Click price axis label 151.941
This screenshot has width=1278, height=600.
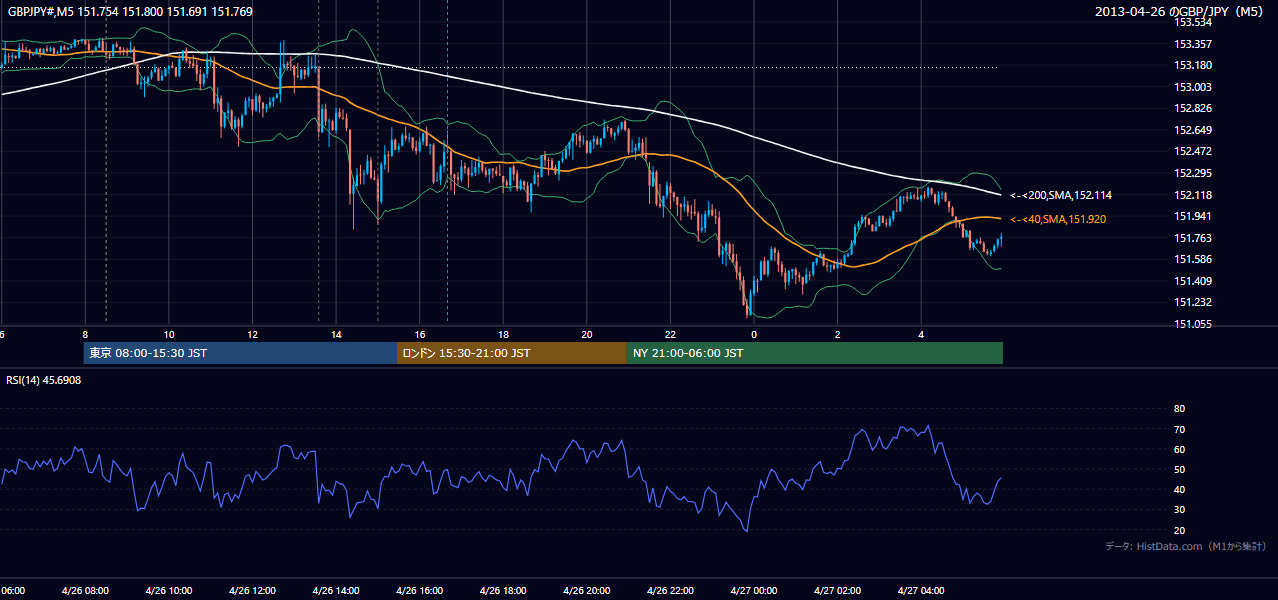(x=1193, y=216)
